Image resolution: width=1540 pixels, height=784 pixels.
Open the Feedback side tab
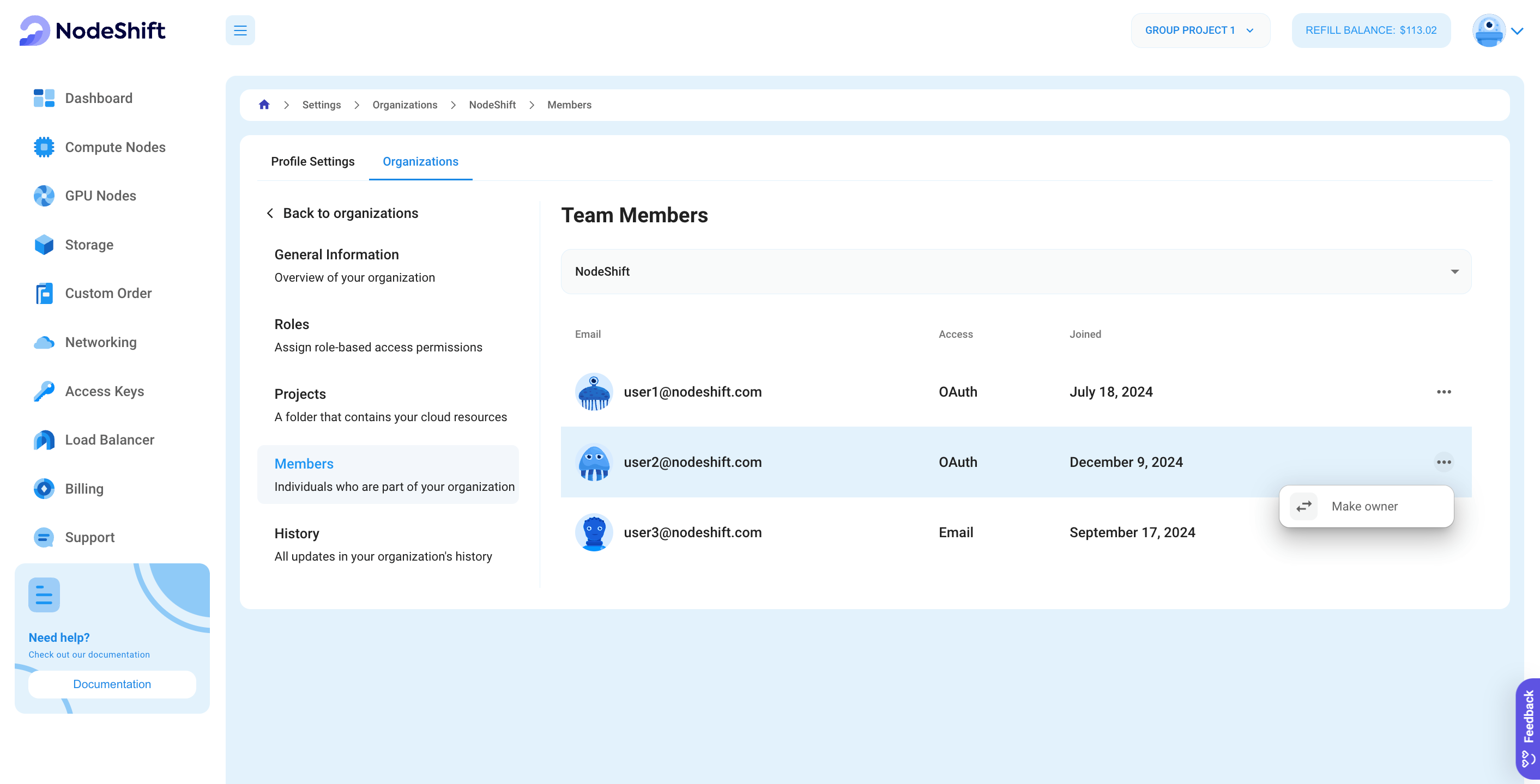tap(1527, 728)
